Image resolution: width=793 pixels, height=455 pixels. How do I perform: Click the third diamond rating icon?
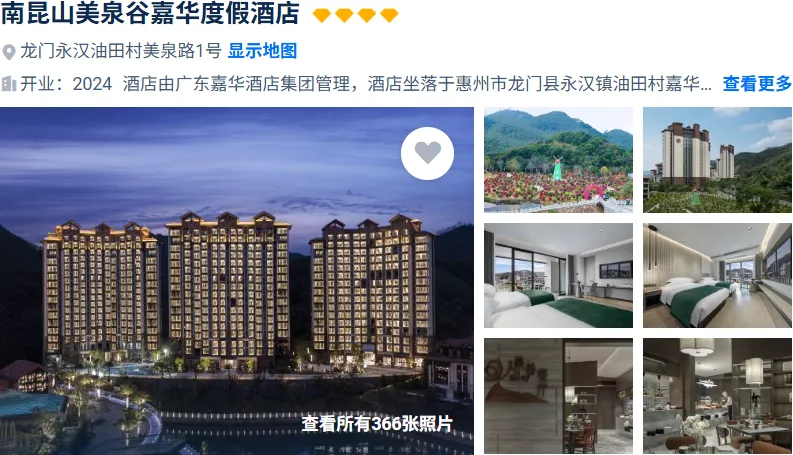367,15
